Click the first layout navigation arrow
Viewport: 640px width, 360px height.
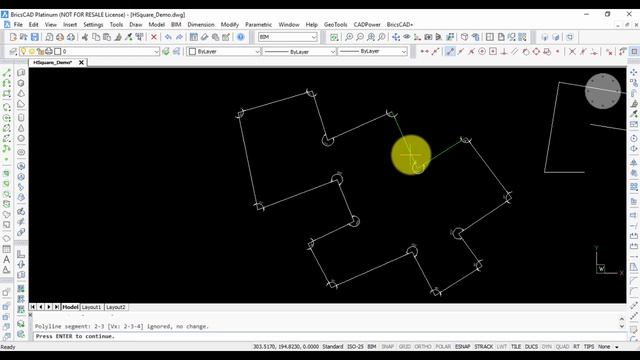pos(33,307)
